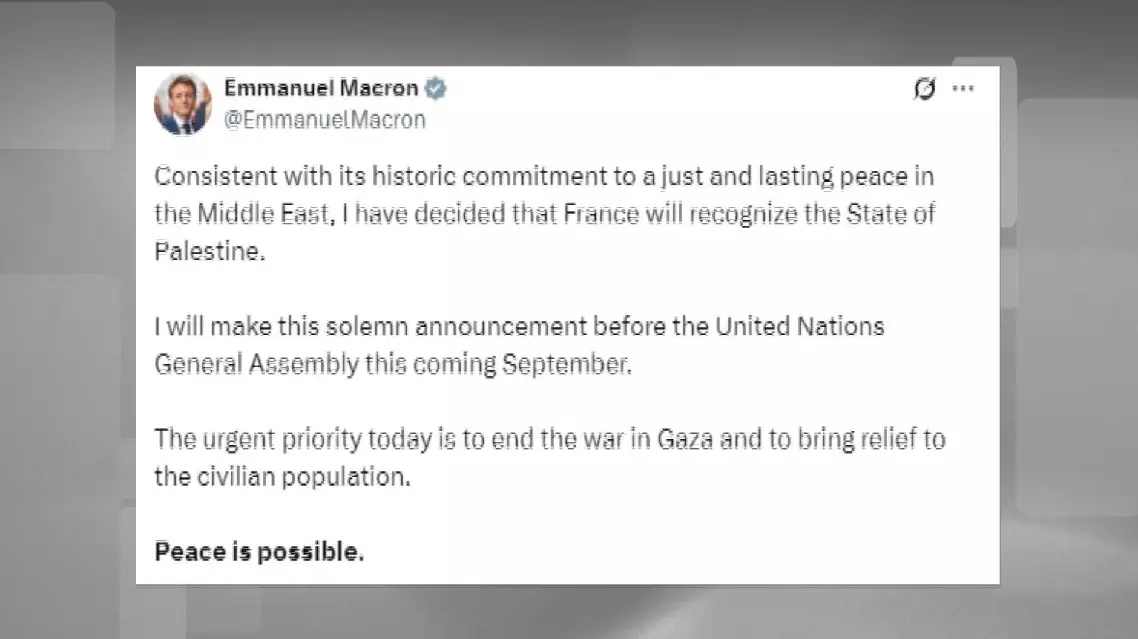
Task: Click the Grok slash-circle icon
Action: [925, 89]
